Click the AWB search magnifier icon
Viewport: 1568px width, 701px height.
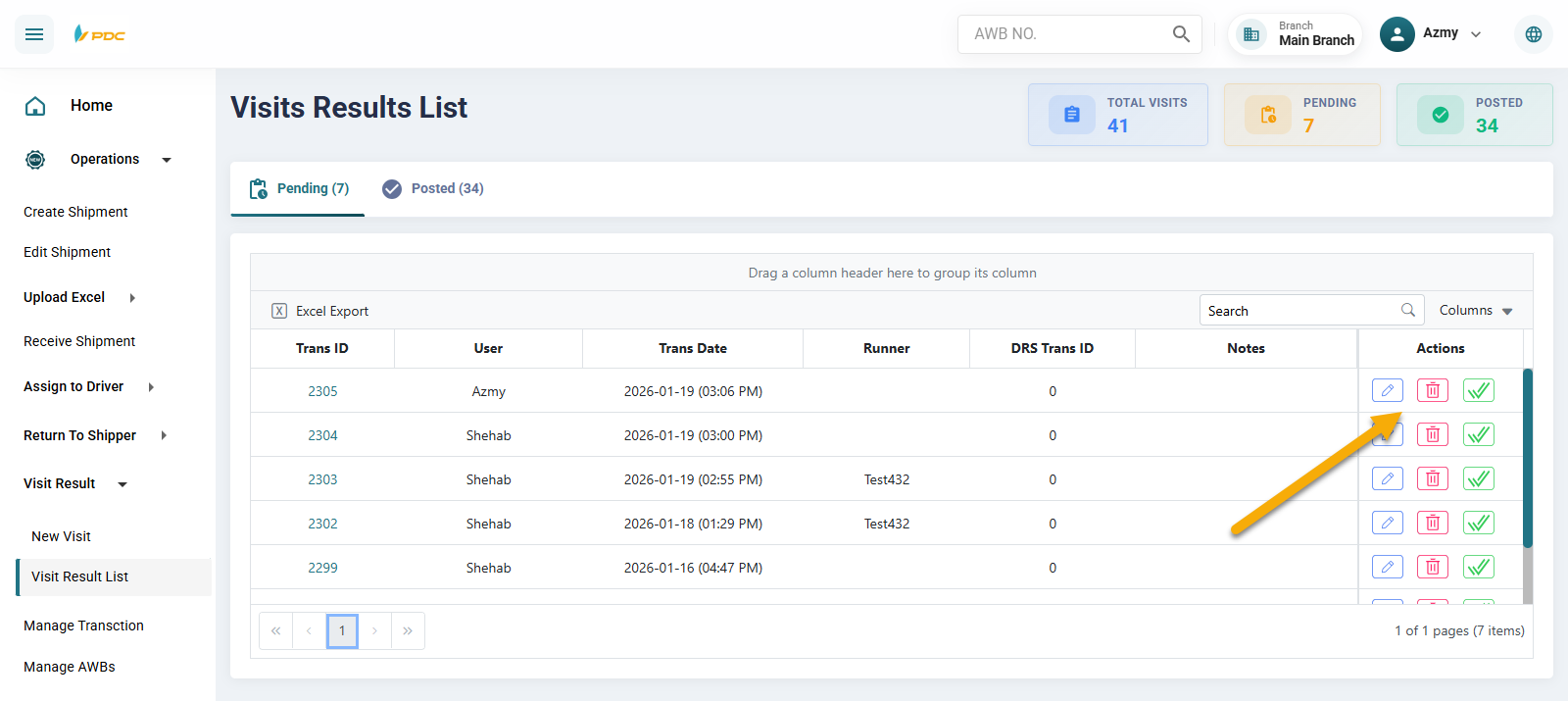coord(1181,33)
